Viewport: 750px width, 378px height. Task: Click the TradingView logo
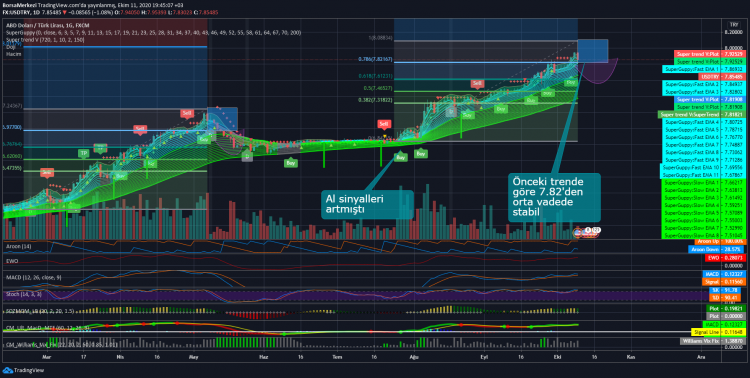point(23,370)
